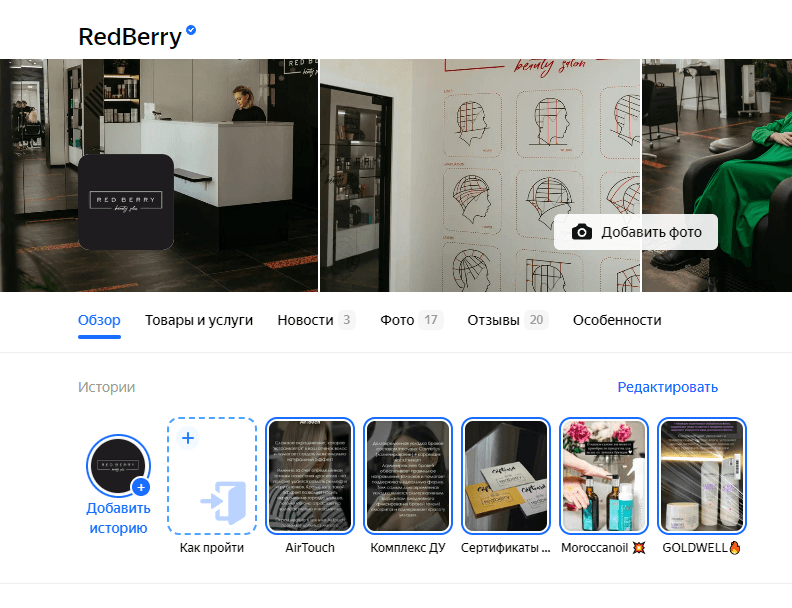Open the Сертификаты story thumbnail
This screenshot has width=792, height=608.
tap(506, 476)
